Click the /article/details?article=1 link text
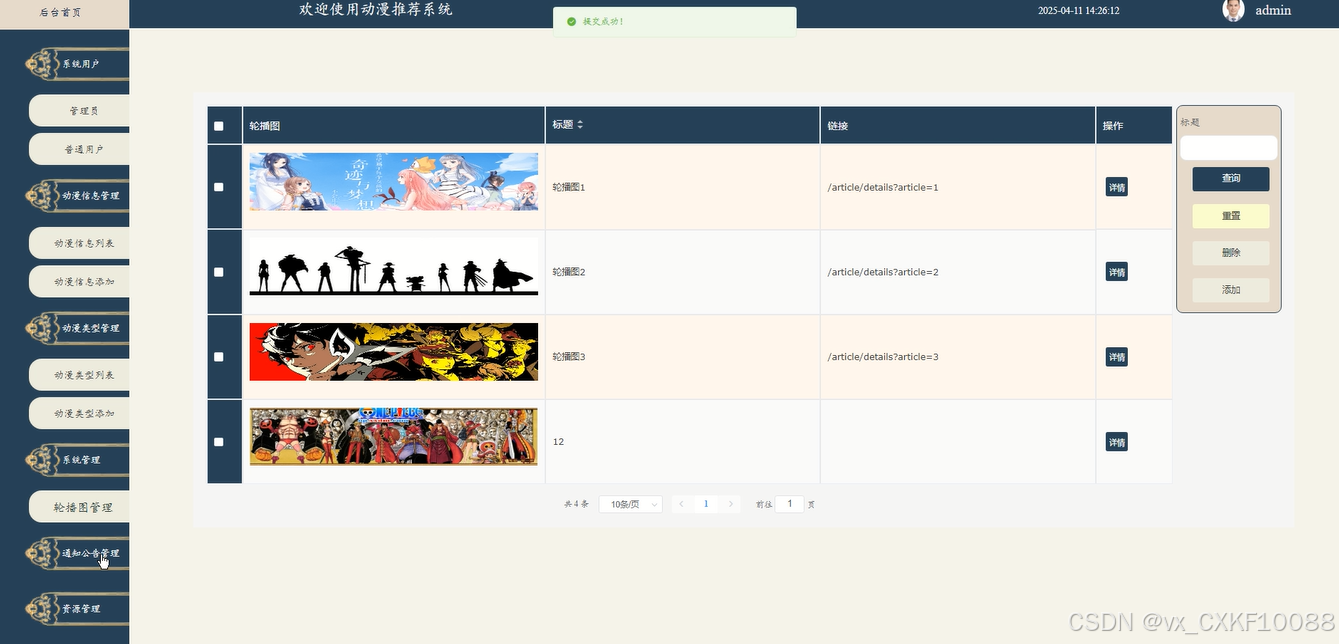 (883, 188)
